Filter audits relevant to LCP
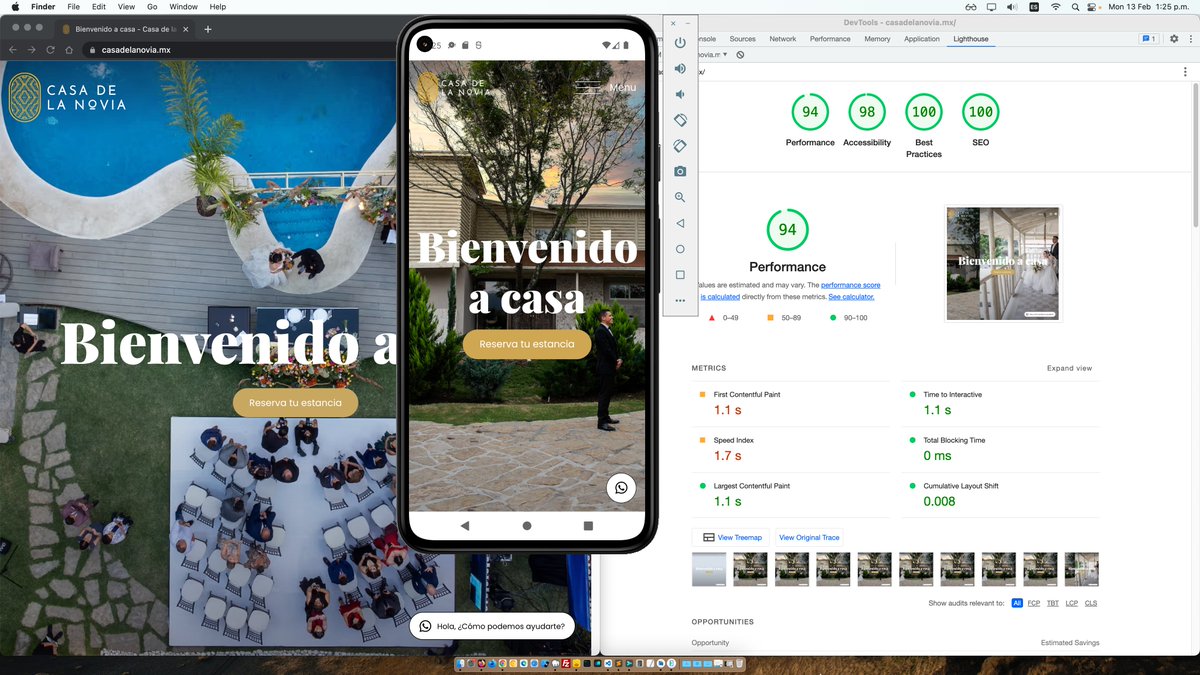This screenshot has height=675, width=1200. click(x=1072, y=603)
